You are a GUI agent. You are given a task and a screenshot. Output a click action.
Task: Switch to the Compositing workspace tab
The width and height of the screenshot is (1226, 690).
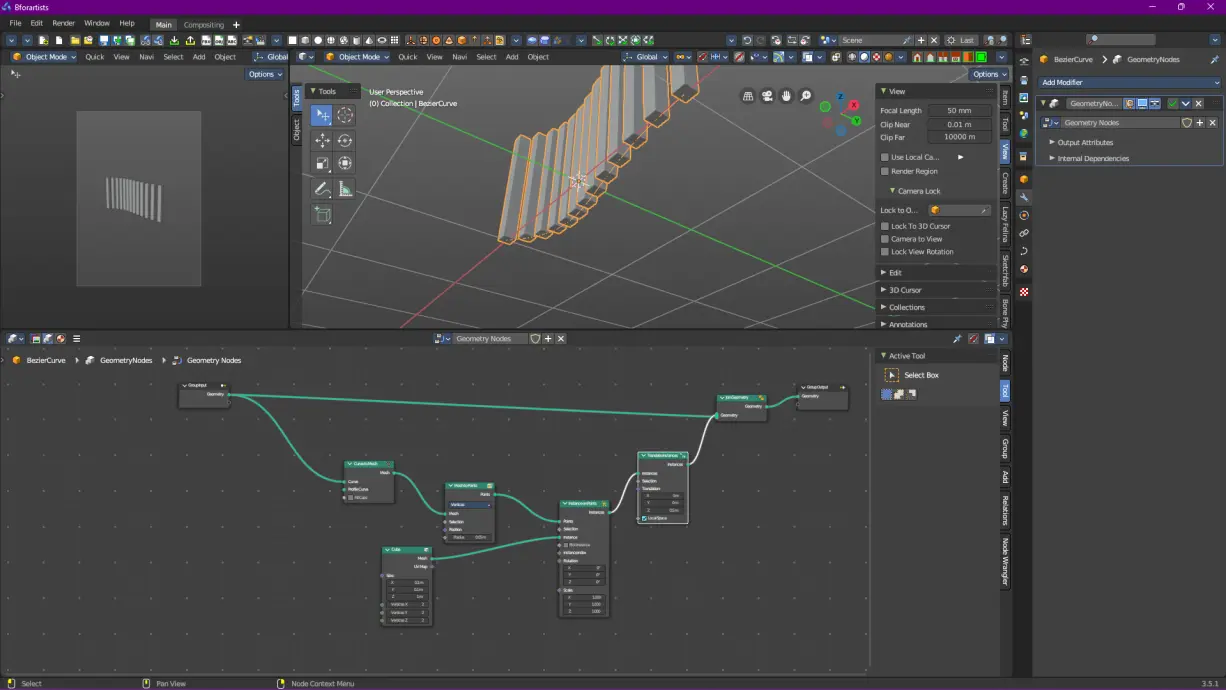[203, 25]
